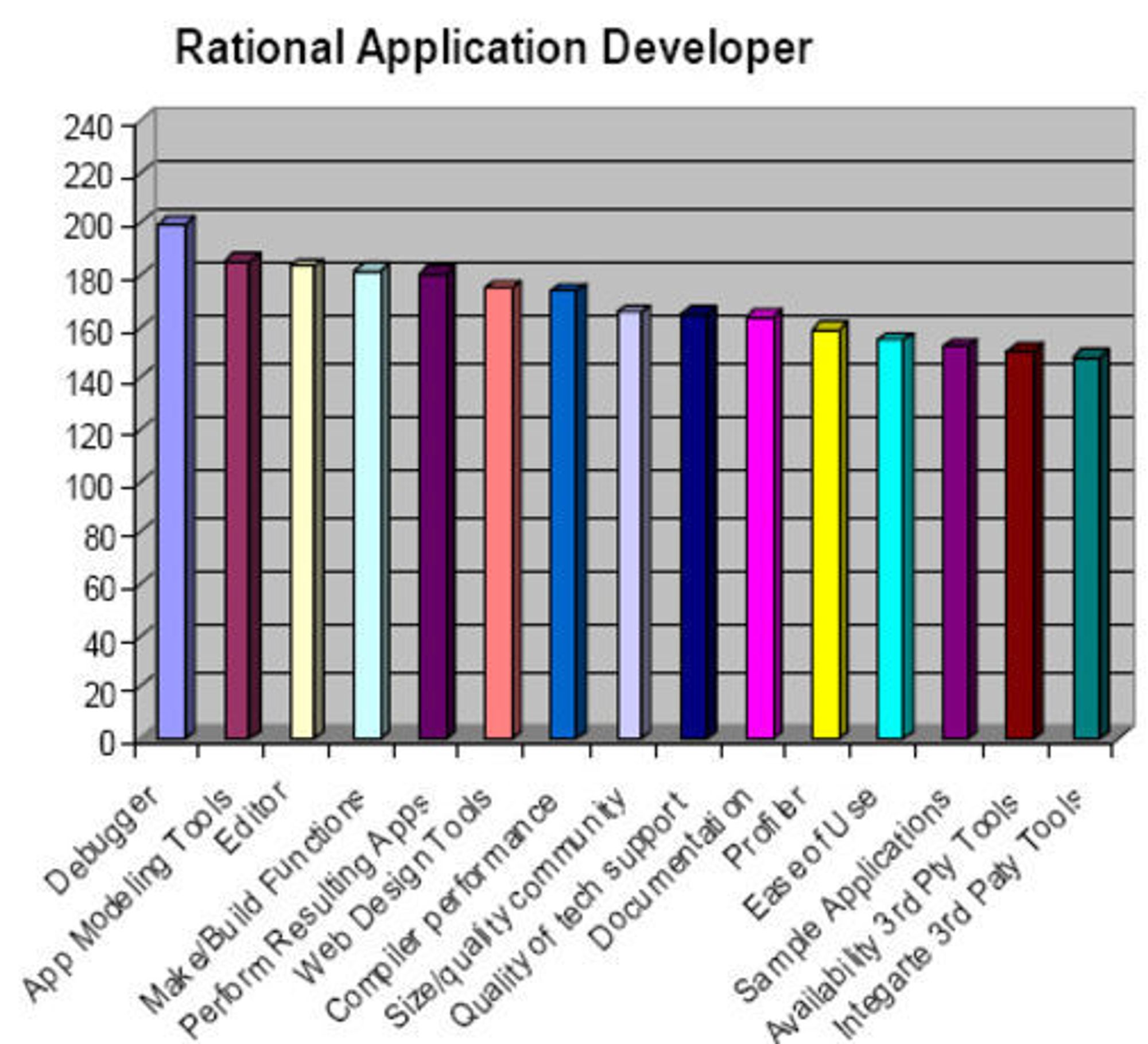Click the Web Design Tools axis label

point(393,888)
